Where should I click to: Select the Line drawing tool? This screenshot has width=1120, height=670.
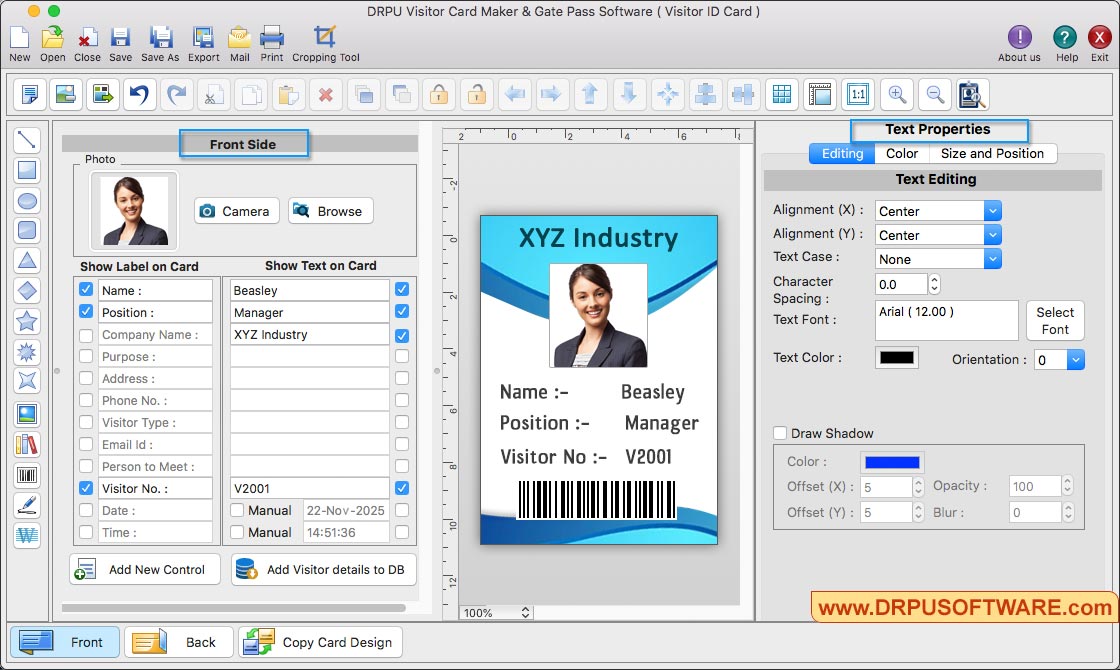[27, 140]
